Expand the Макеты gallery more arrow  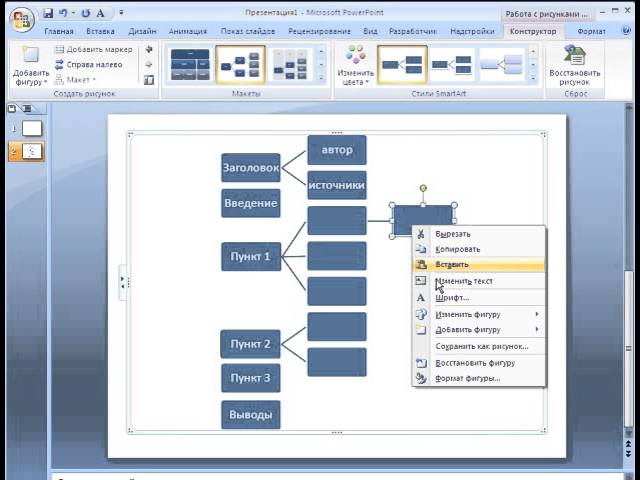click(321, 78)
